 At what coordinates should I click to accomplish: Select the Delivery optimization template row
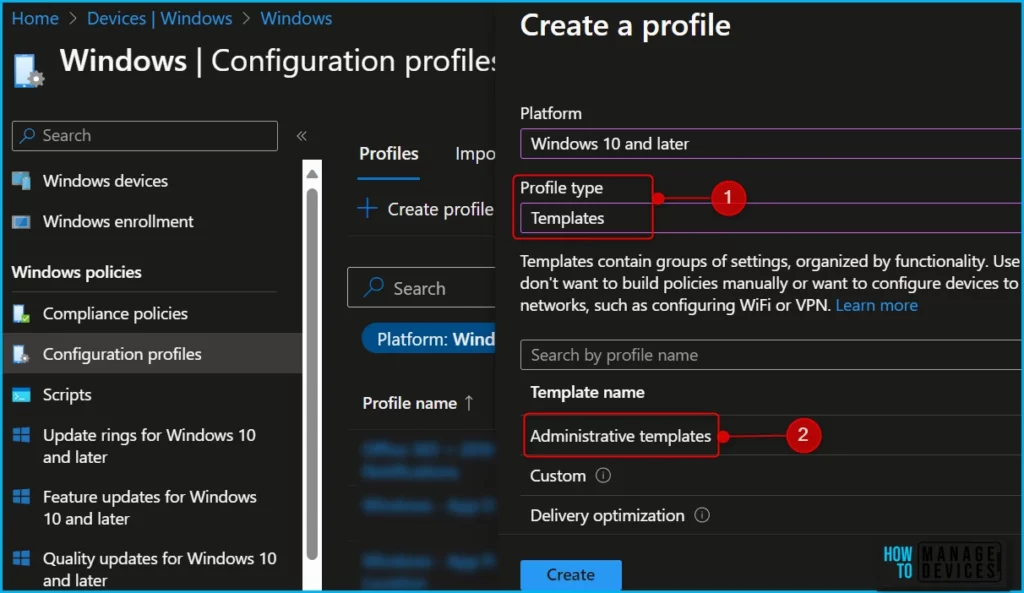point(772,515)
